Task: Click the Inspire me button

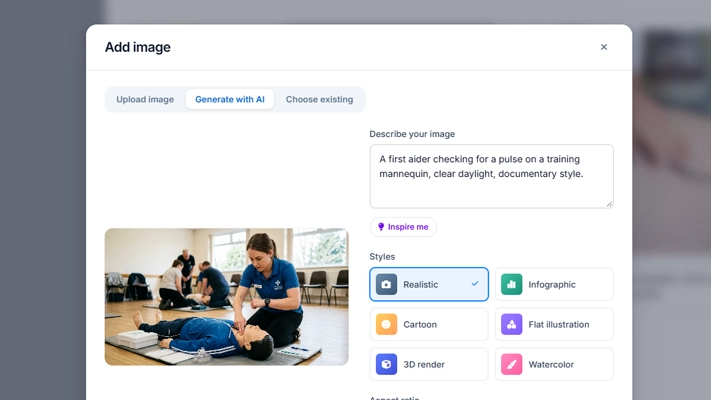Action: point(403,227)
